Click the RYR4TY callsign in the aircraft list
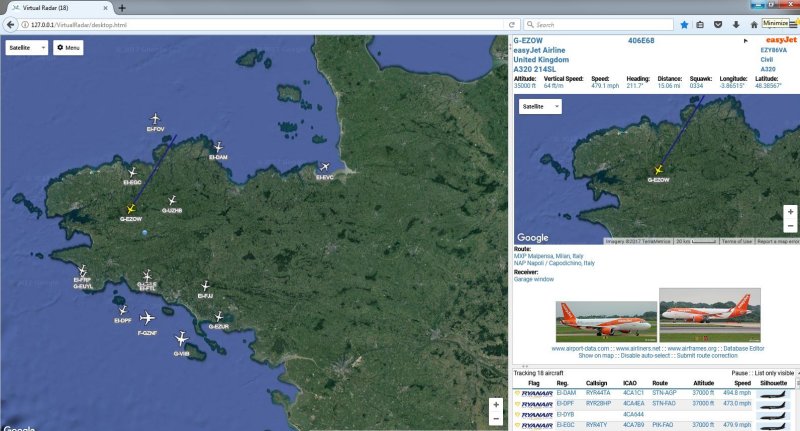Screen dimensions: 800x431 click(596, 424)
